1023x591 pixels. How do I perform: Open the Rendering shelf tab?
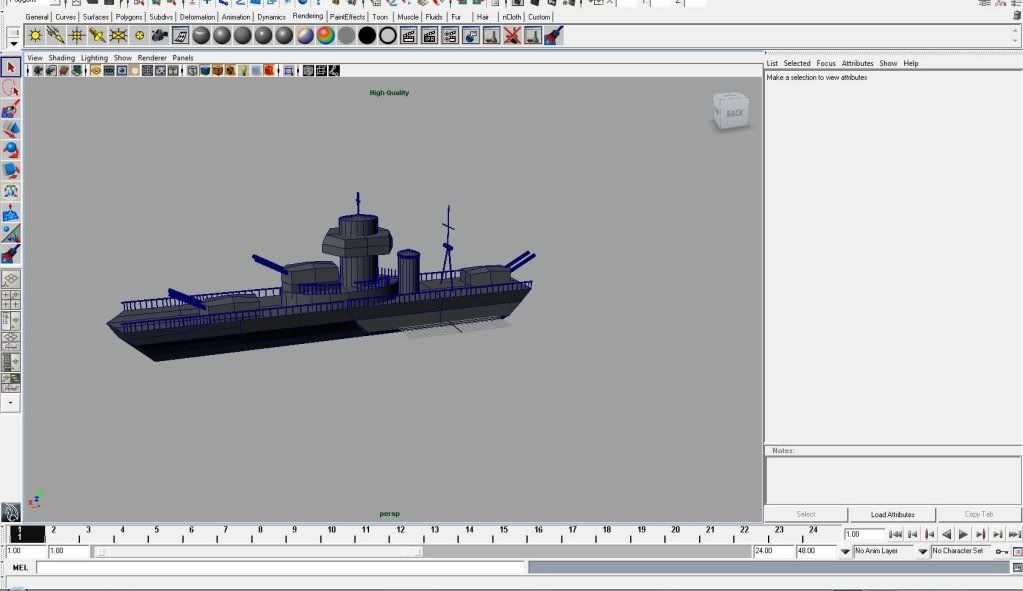pyautogui.click(x=307, y=16)
